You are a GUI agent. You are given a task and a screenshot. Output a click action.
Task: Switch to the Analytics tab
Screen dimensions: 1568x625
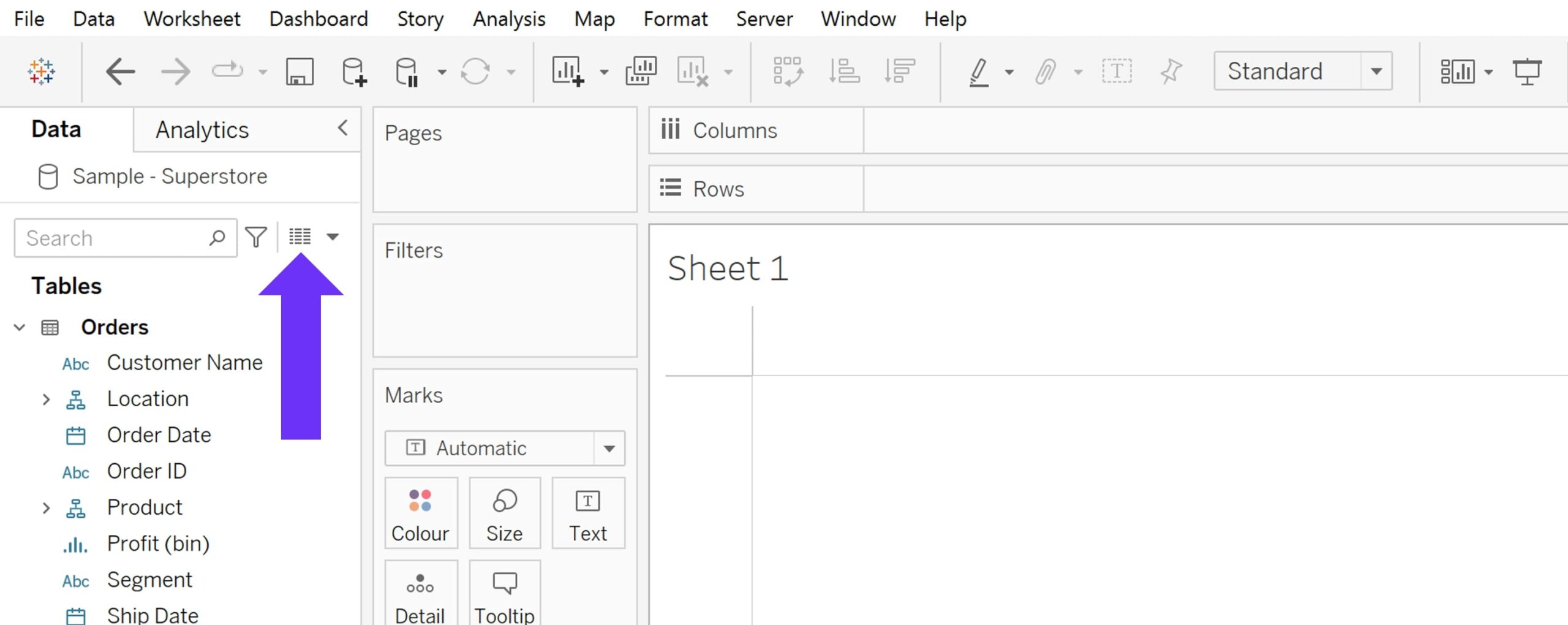point(202,130)
